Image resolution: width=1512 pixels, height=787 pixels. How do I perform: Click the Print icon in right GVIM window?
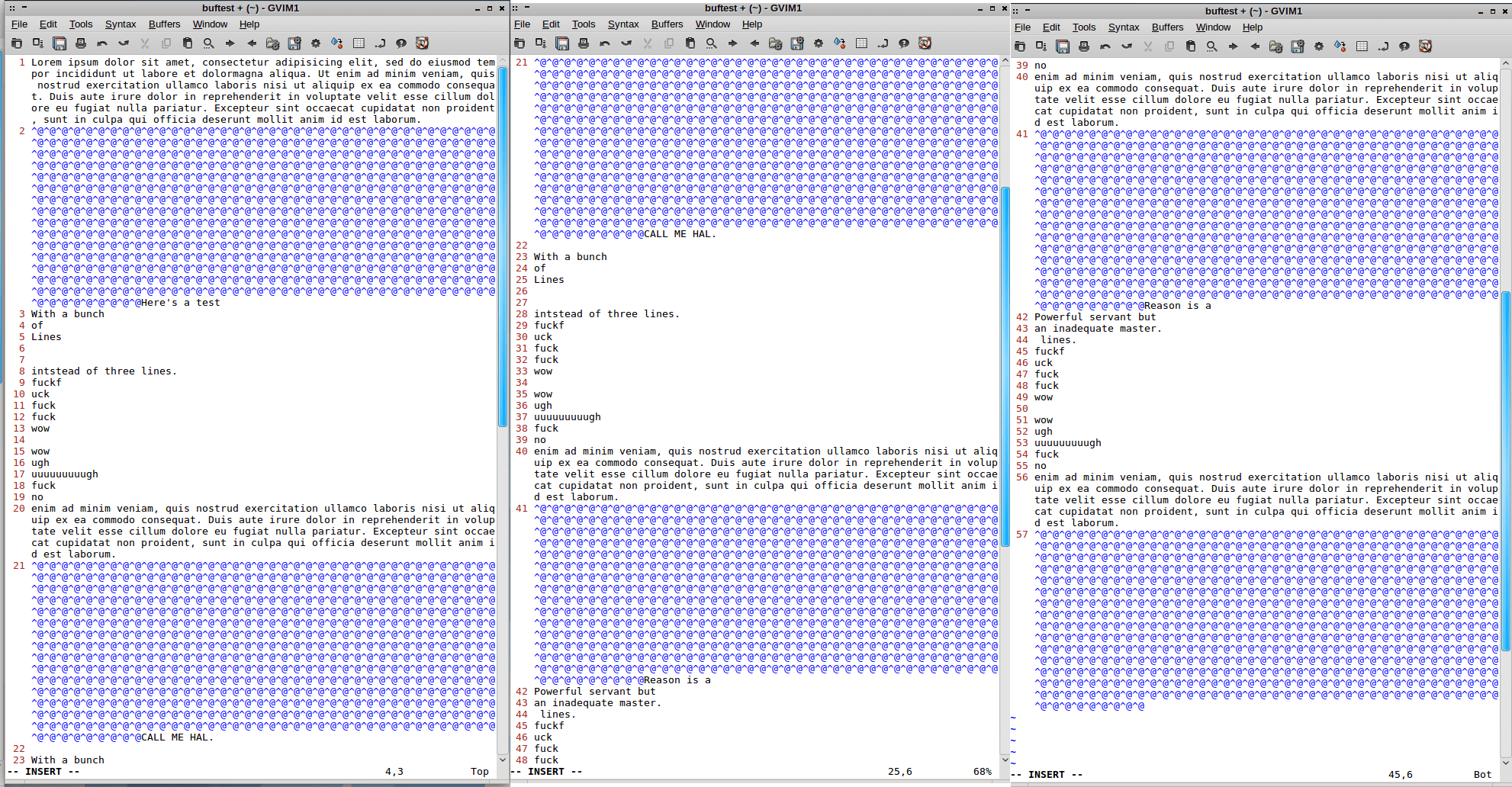[x=1084, y=47]
